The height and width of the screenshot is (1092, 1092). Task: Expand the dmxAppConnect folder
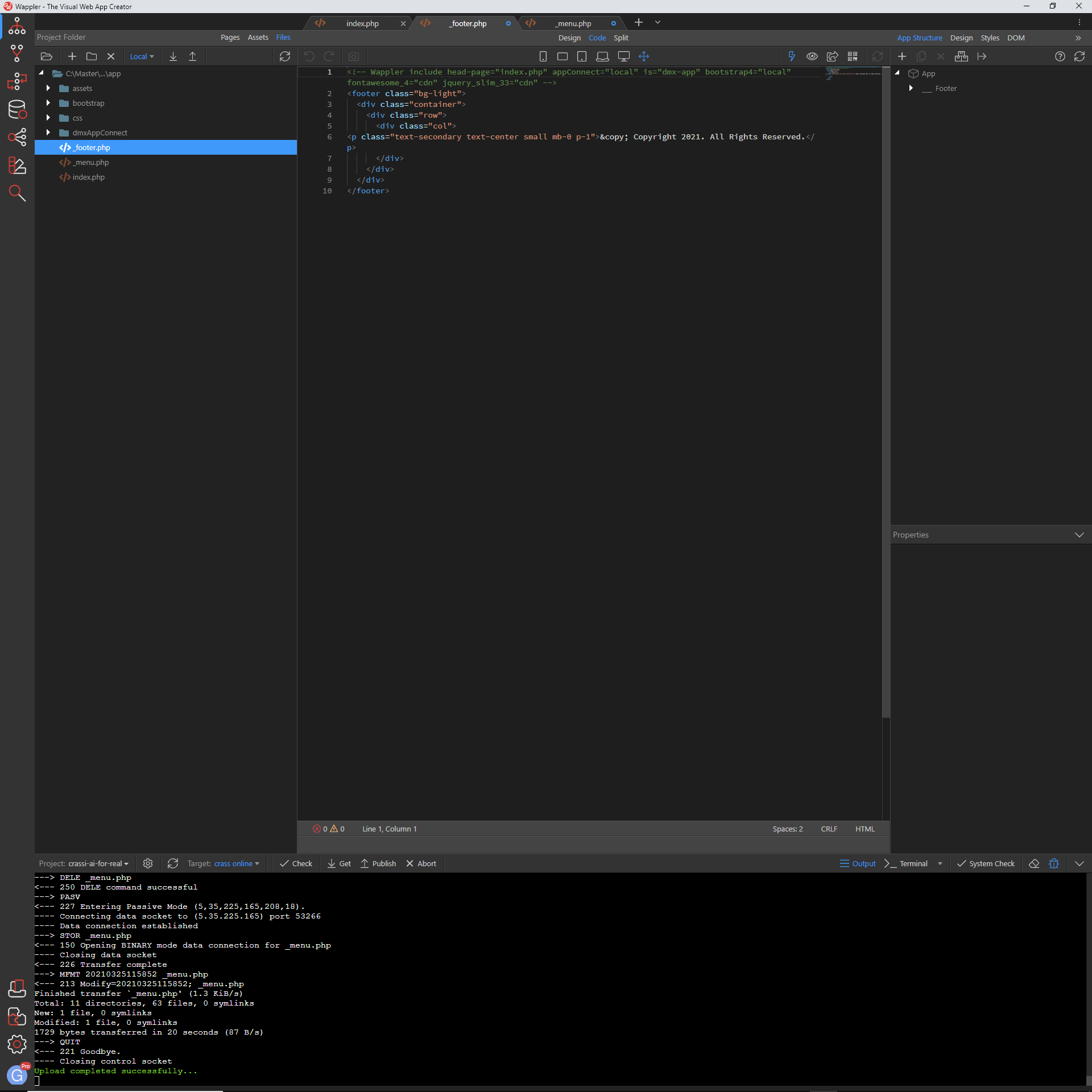pos(48,133)
